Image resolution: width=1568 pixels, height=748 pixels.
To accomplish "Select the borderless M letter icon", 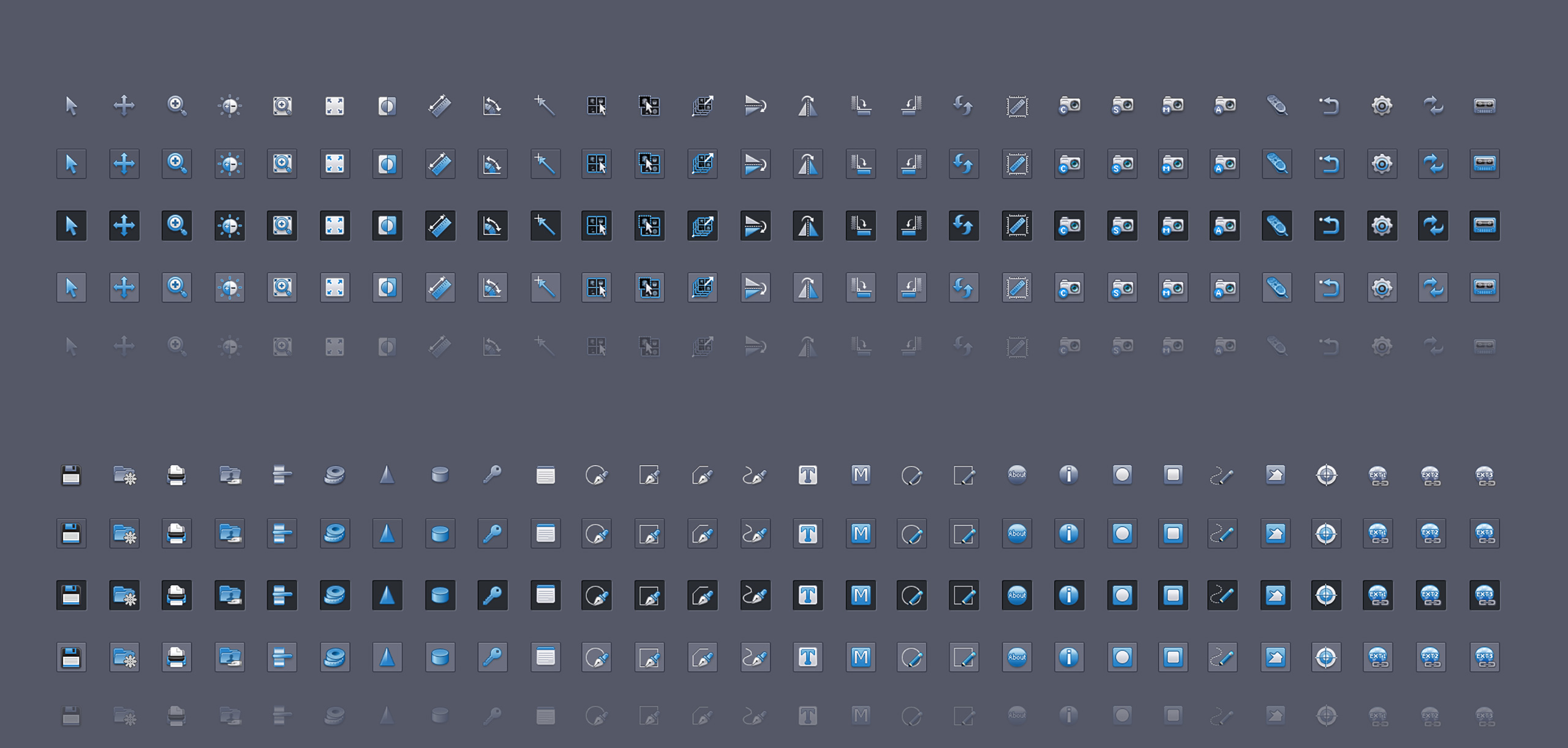I will click(861, 475).
